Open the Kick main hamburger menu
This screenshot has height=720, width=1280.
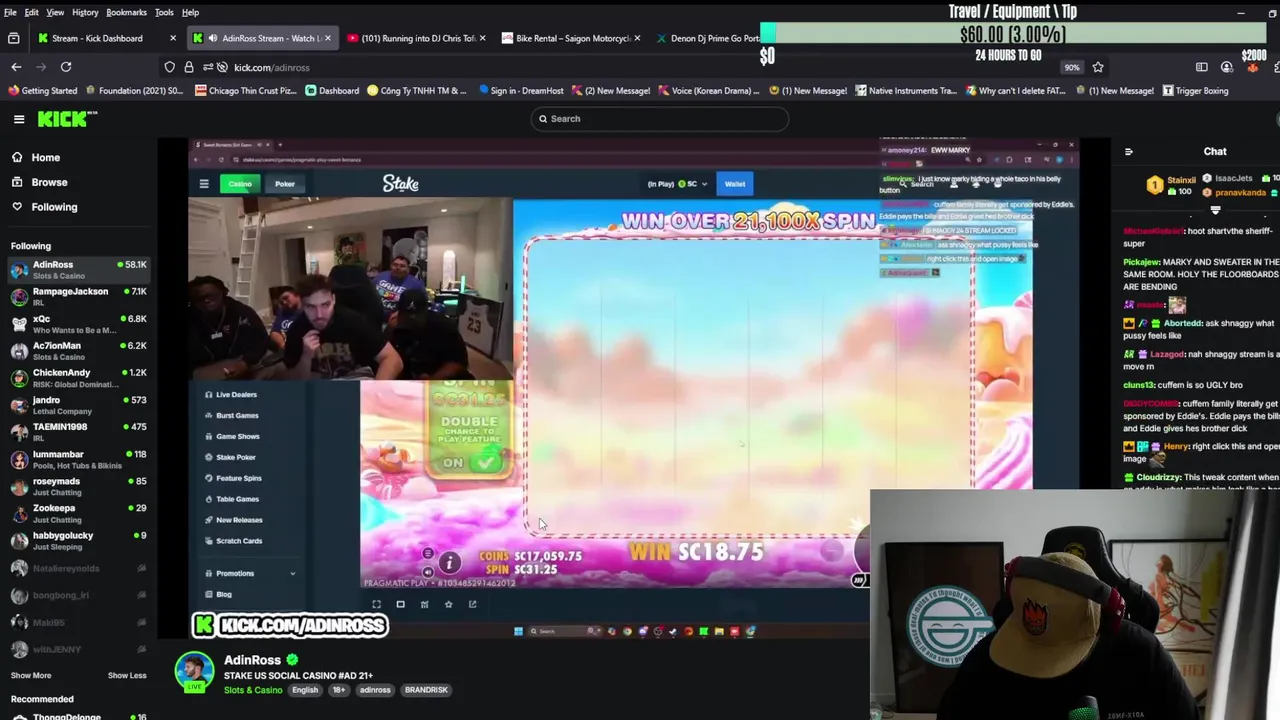coord(19,119)
